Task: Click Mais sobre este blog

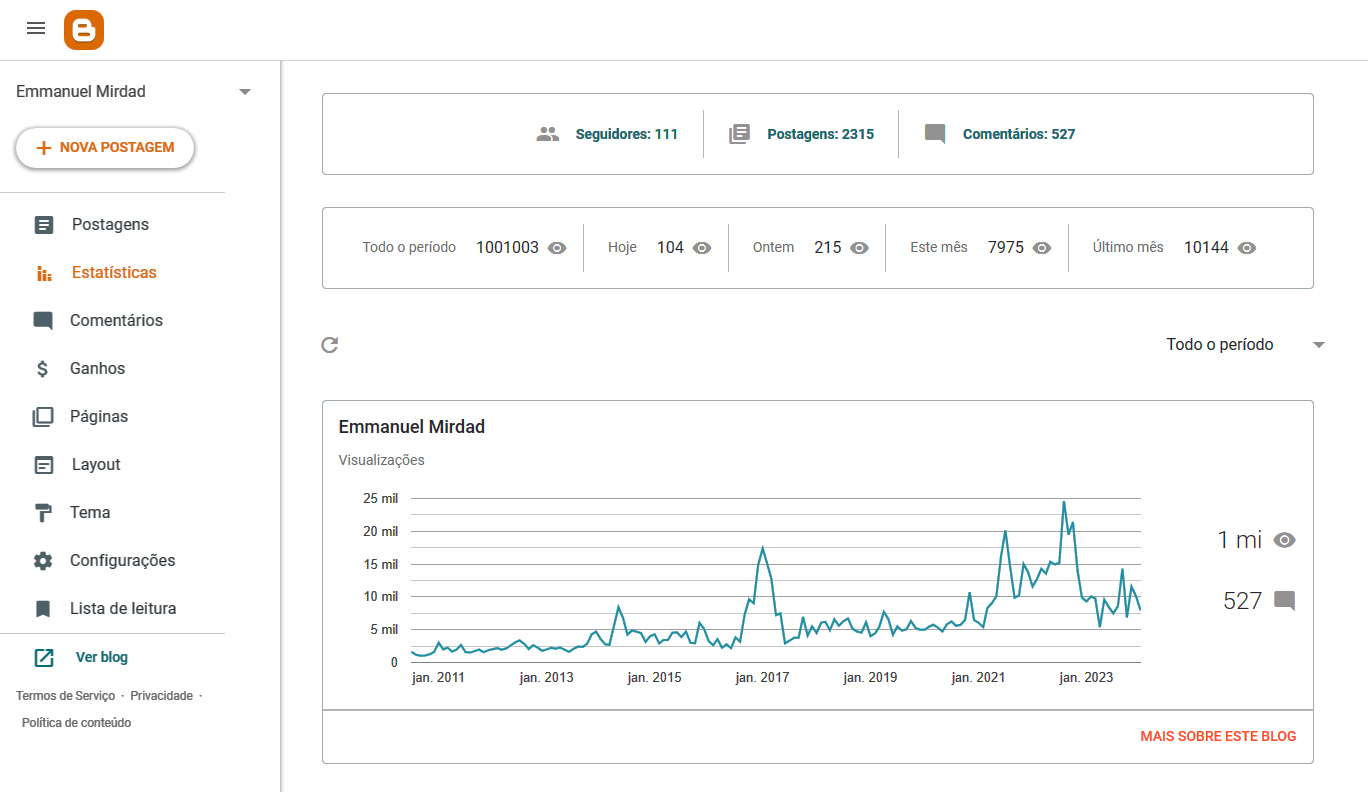Action: [1218, 736]
